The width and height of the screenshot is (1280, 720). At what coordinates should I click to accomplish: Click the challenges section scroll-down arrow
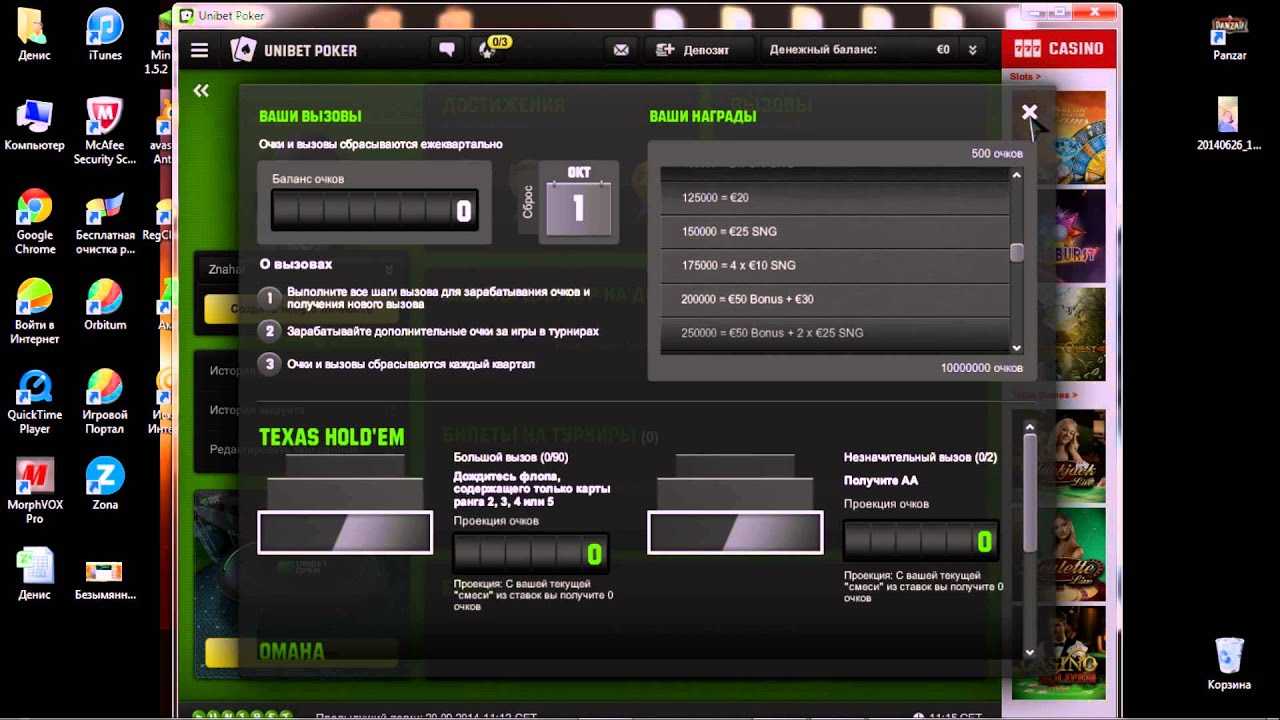[x=1030, y=652]
